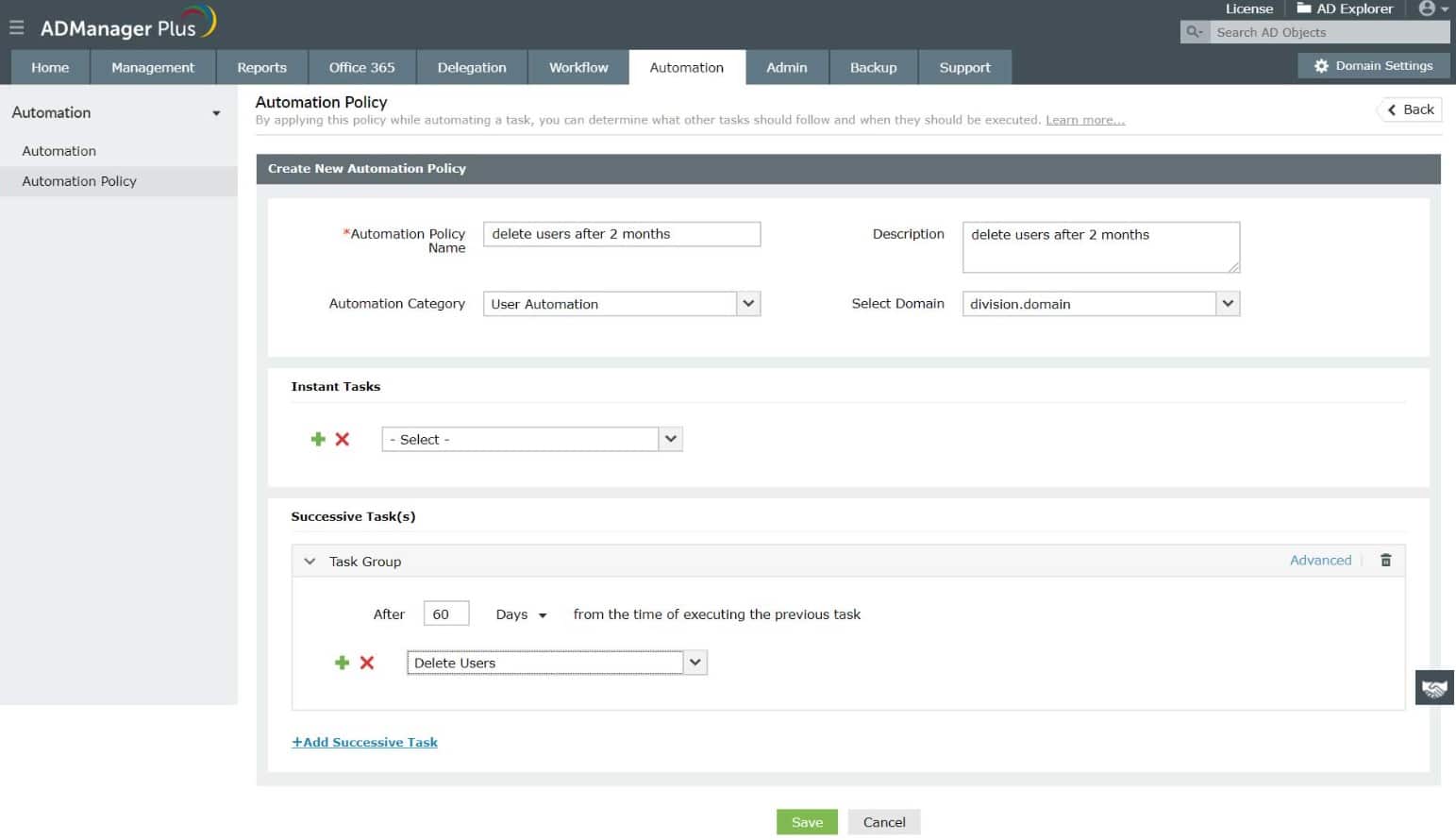Image resolution: width=1456 pixels, height=840 pixels.
Task: Click the handshake icon on the right edge
Action: [1433, 688]
